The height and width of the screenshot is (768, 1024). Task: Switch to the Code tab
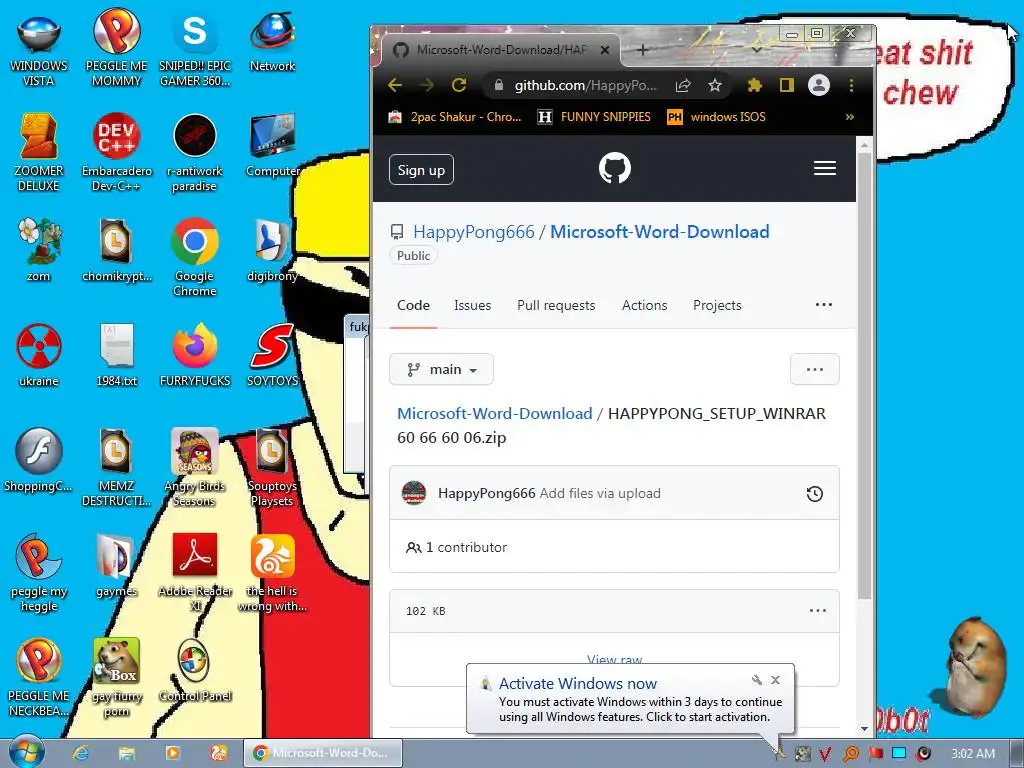click(413, 306)
